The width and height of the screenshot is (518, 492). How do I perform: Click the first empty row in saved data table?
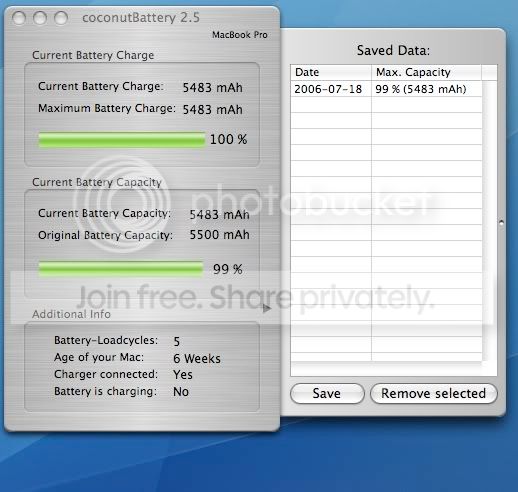coord(386,105)
